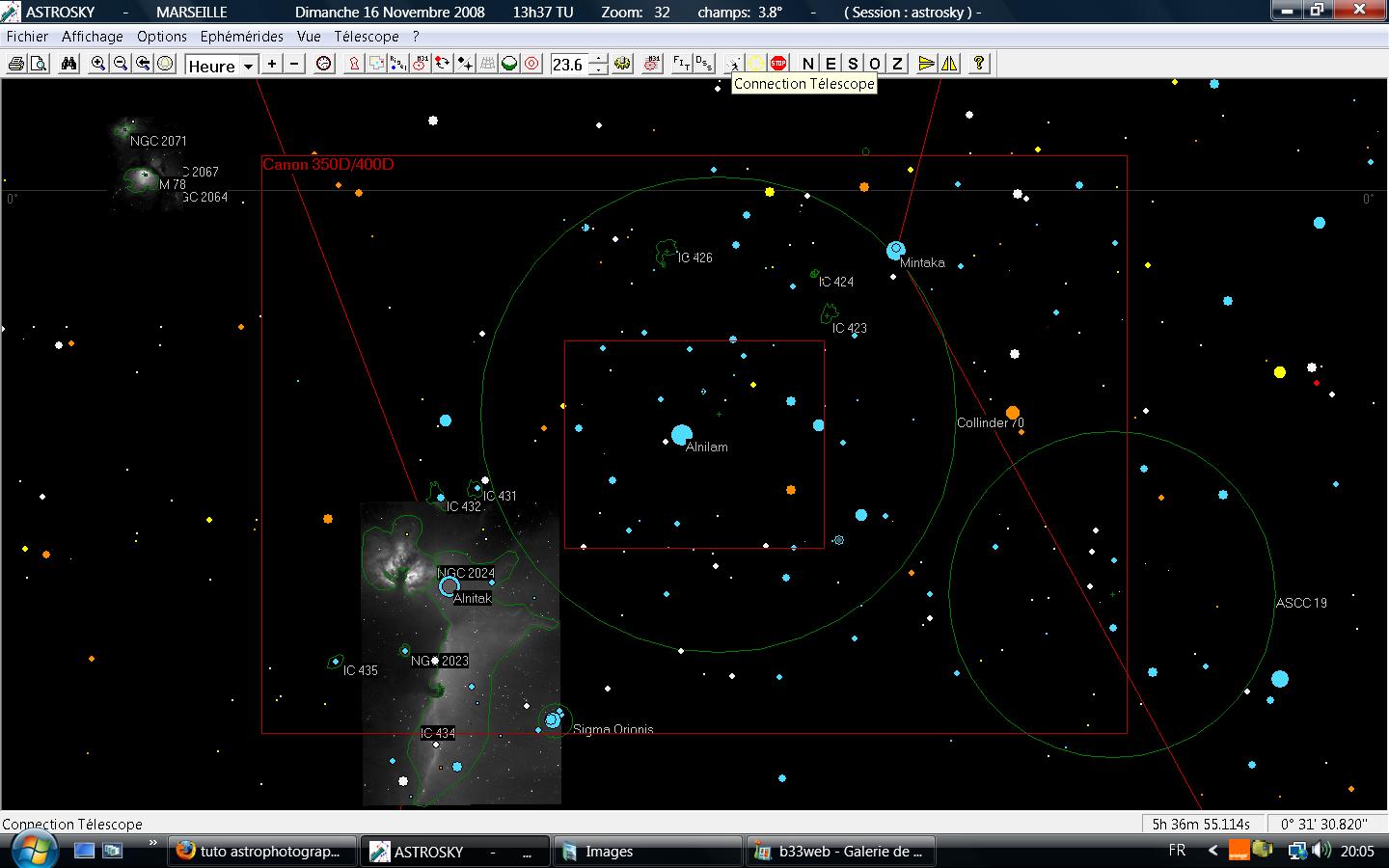Click the telescope connection icon
The height and width of the screenshot is (868, 1389).
pos(734,64)
